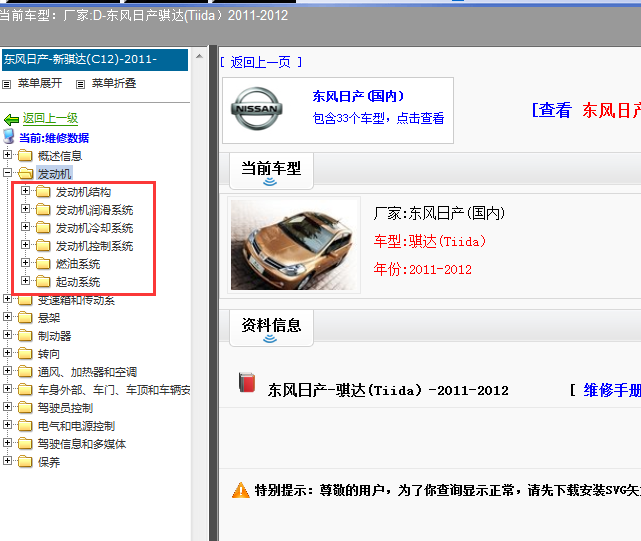The image size is (641, 541).
Task: Click the 保养 folder icon
Action: click(x=25, y=462)
